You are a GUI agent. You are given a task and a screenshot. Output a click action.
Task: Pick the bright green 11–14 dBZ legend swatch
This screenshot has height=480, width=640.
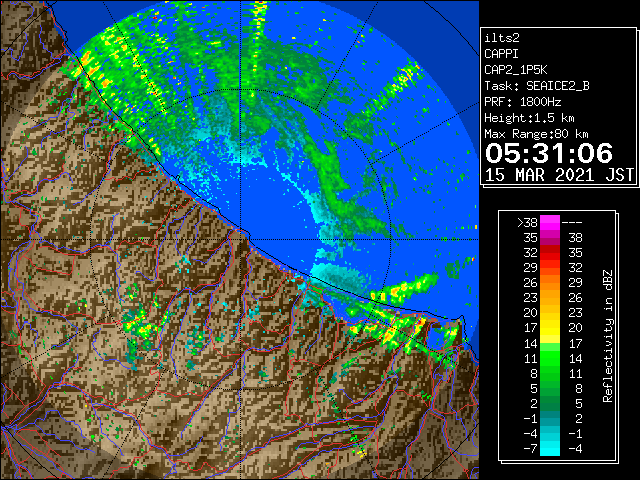(x=550, y=358)
